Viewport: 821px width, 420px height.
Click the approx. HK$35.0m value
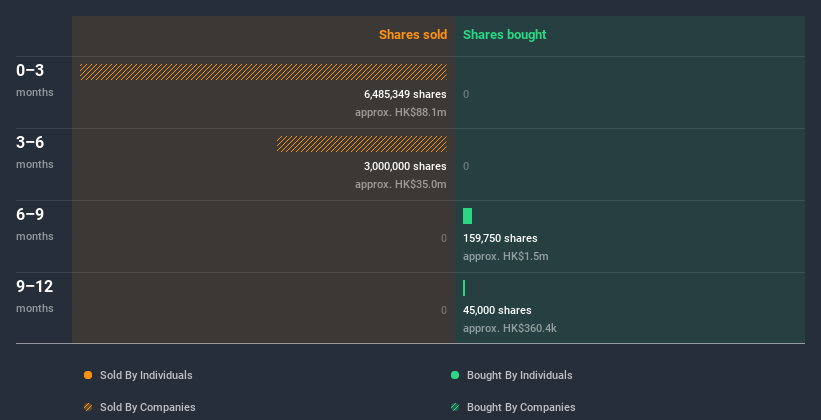tap(401, 184)
